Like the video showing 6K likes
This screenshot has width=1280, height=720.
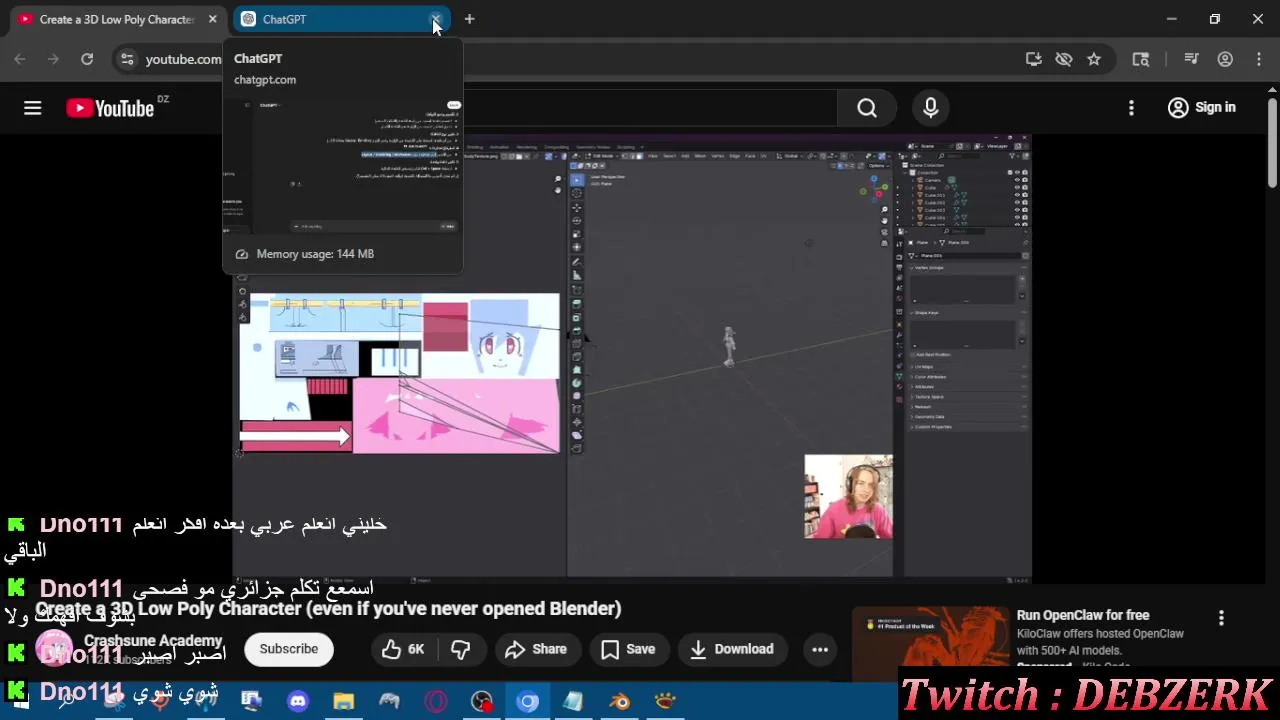[x=403, y=649]
